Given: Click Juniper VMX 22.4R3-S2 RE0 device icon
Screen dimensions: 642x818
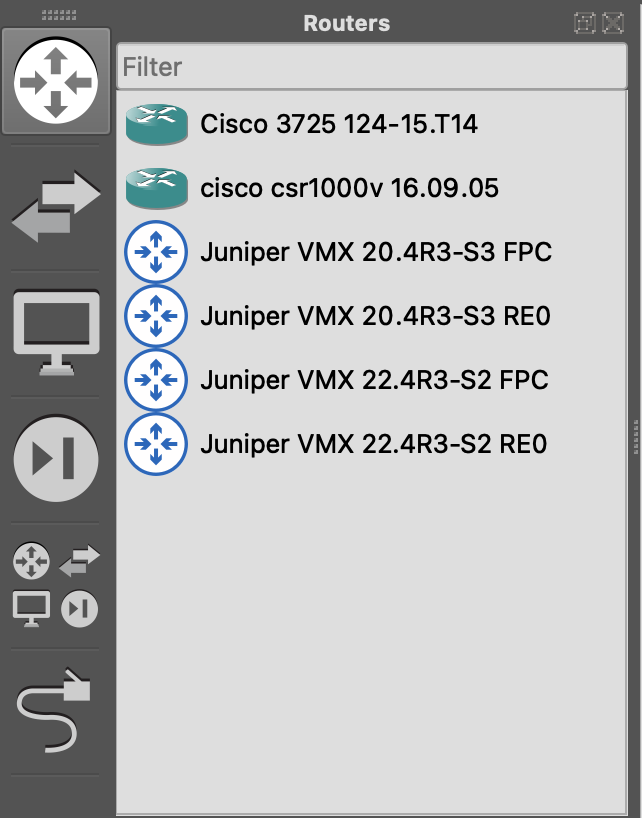Looking at the screenshot, I should [156, 443].
